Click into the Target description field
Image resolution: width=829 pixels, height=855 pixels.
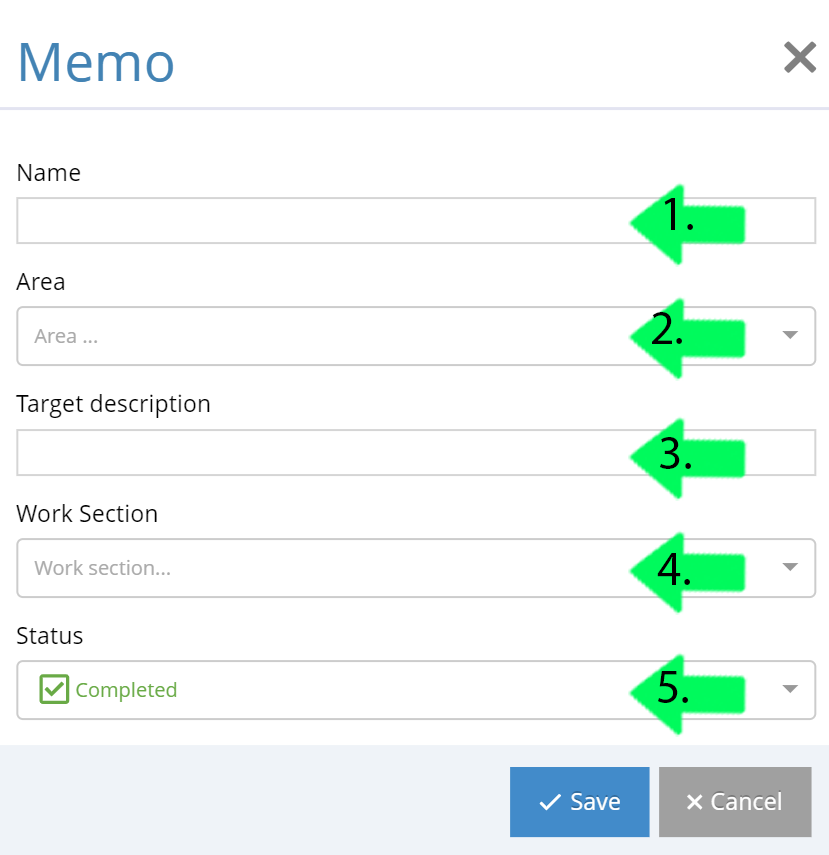click(x=416, y=453)
